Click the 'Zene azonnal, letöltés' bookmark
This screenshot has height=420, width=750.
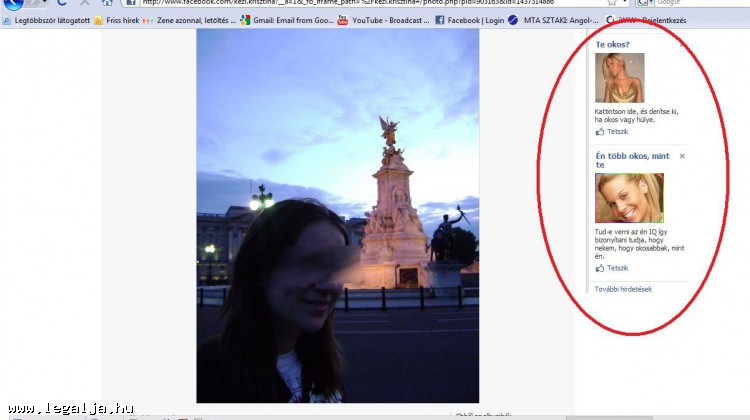coord(196,19)
